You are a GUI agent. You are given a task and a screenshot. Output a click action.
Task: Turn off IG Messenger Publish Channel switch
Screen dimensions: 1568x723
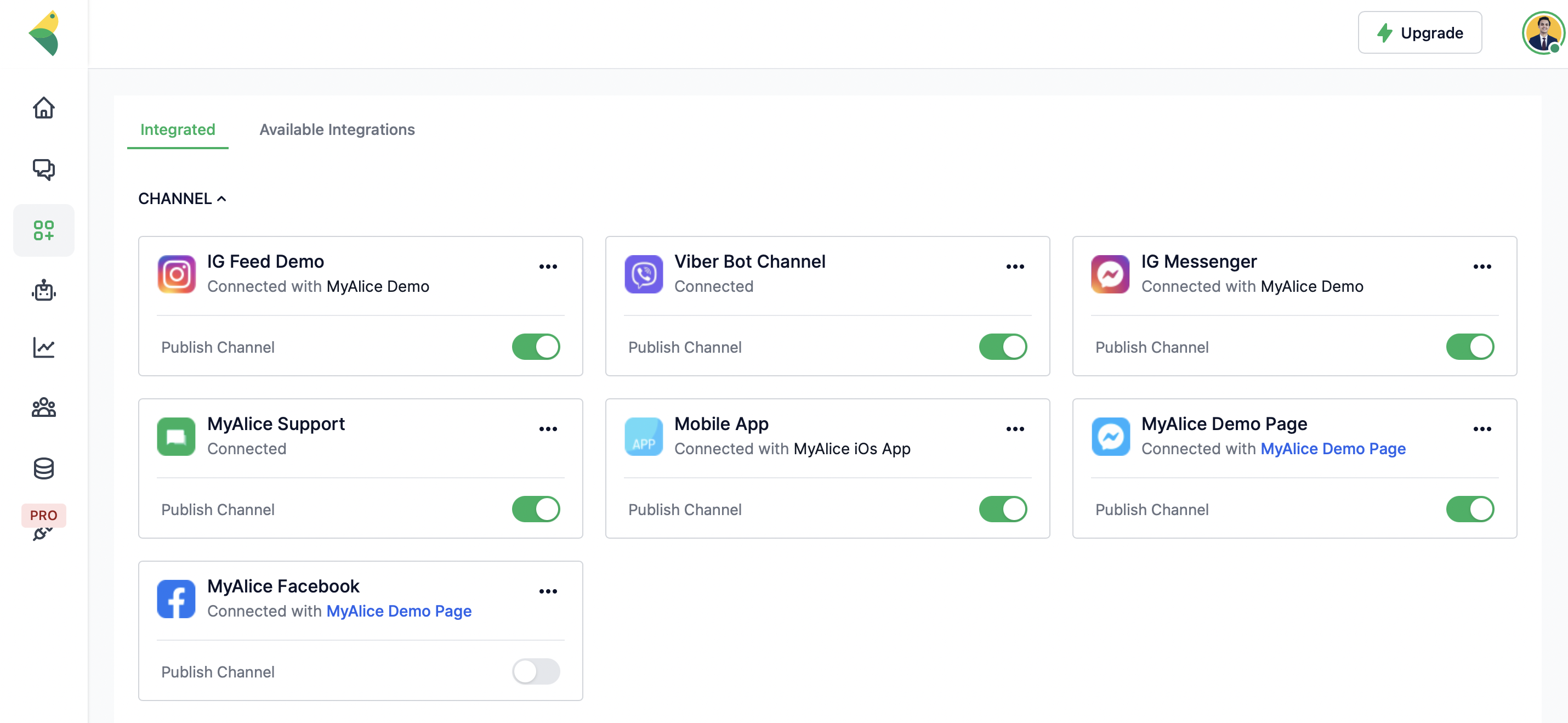1469,347
